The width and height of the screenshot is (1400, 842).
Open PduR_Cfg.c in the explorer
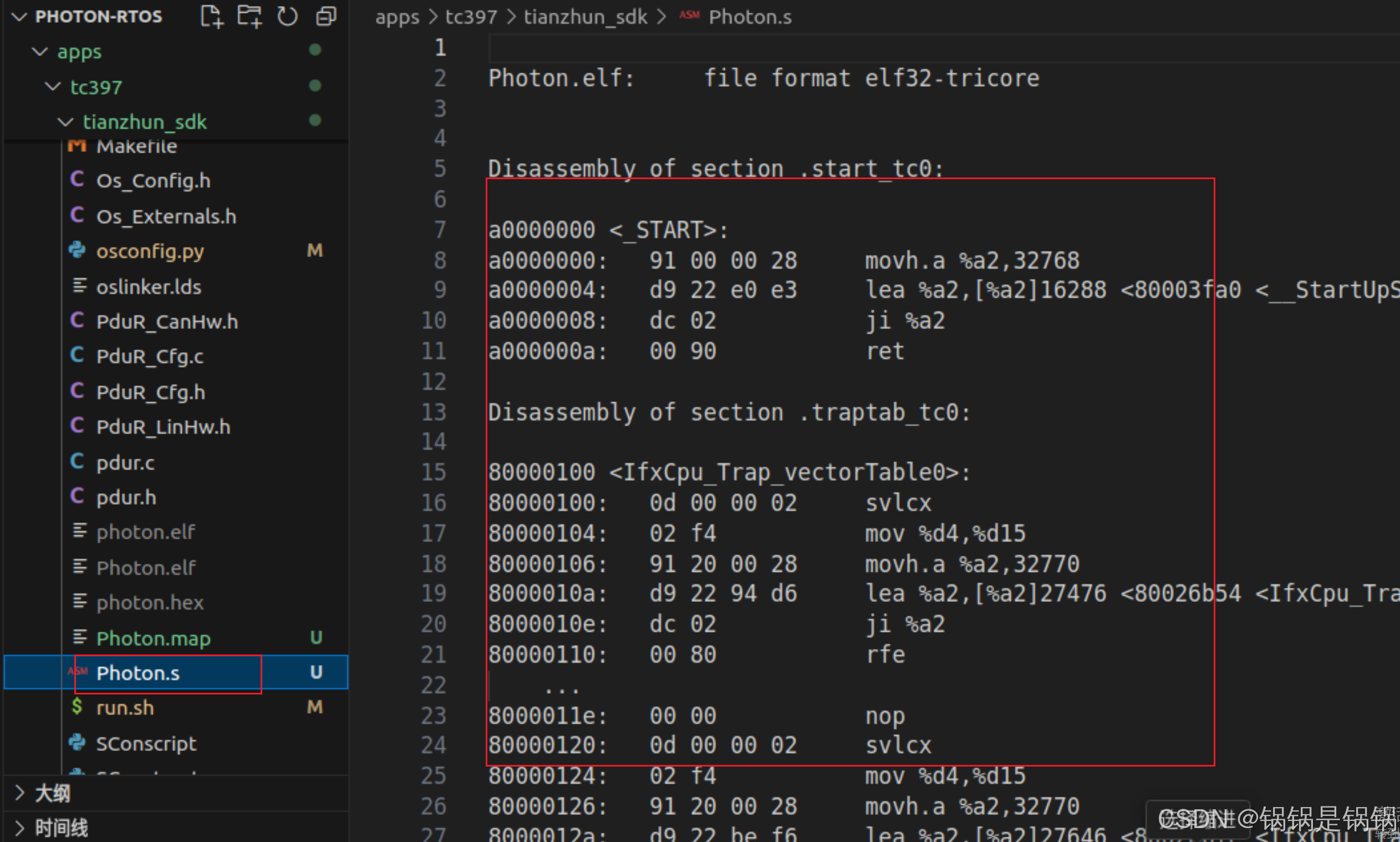(150, 356)
